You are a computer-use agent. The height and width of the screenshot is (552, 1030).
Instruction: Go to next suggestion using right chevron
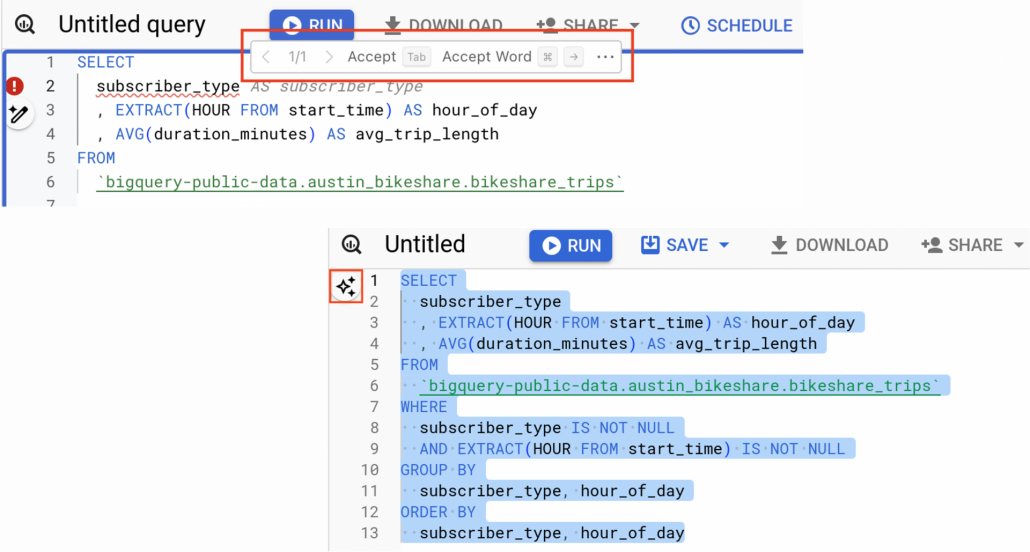329,57
